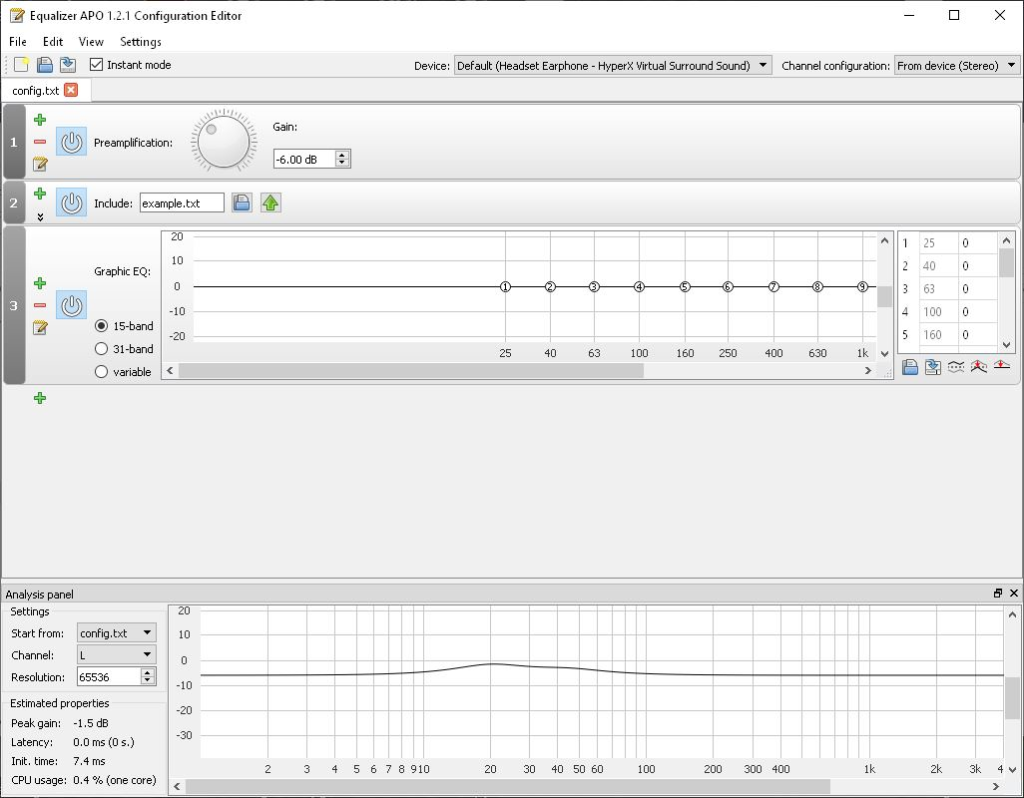
Task: Switch to the config.txt tab
Action: pos(35,91)
